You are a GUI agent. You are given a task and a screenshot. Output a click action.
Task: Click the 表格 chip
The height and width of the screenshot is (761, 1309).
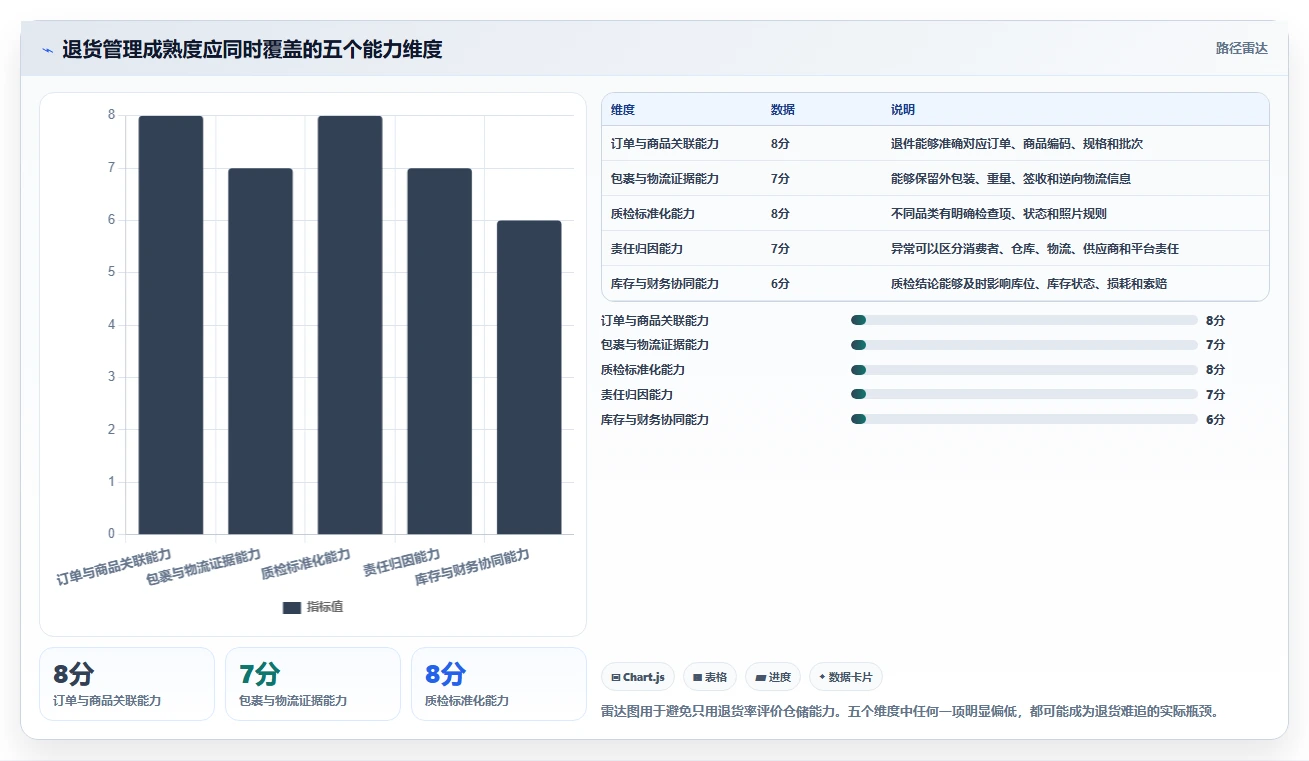point(709,677)
